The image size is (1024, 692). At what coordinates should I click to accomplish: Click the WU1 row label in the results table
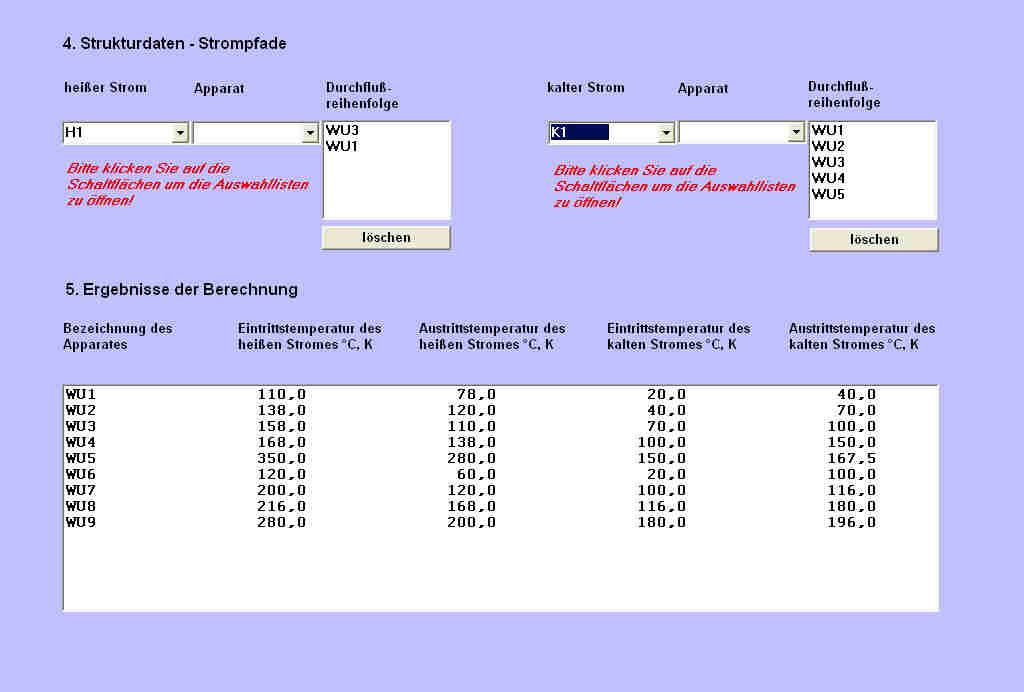click(81, 394)
